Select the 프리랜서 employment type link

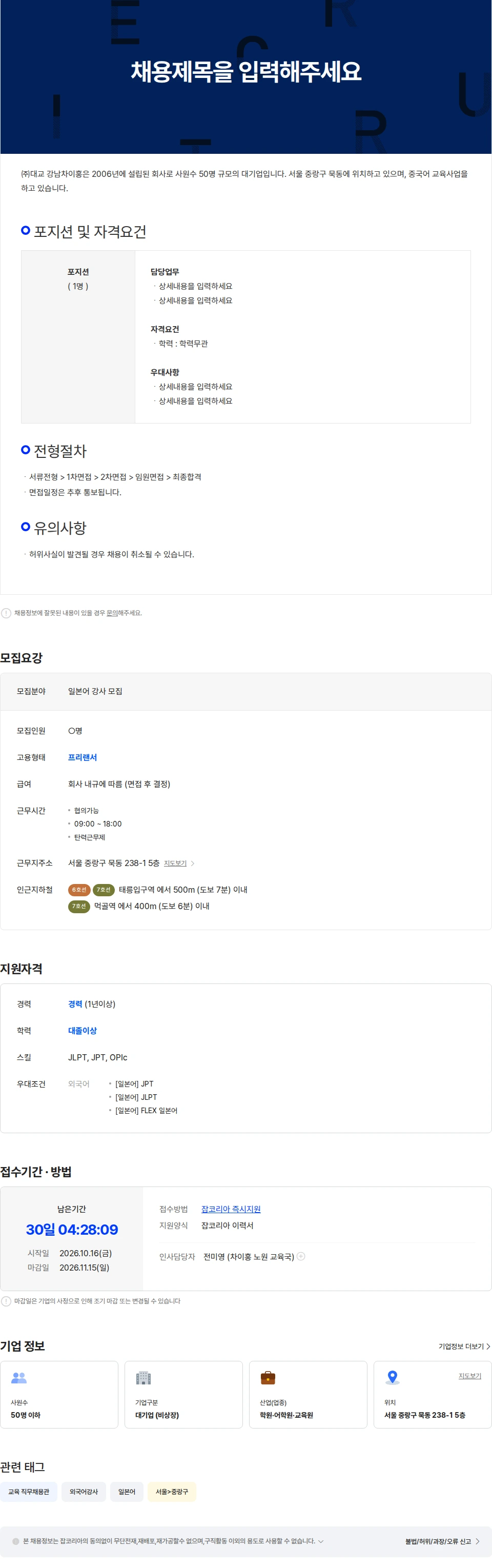83,757
